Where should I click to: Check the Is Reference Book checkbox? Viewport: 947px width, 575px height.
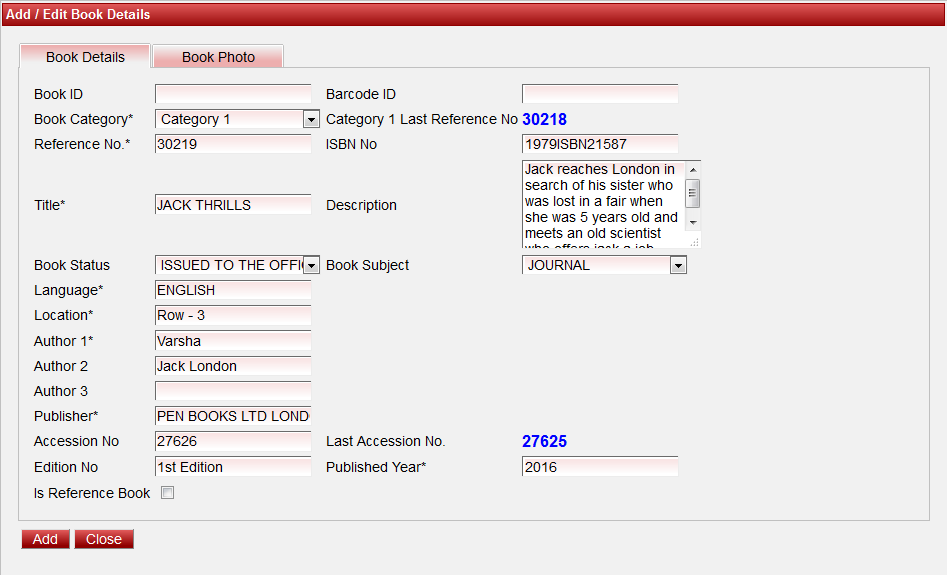click(168, 493)
